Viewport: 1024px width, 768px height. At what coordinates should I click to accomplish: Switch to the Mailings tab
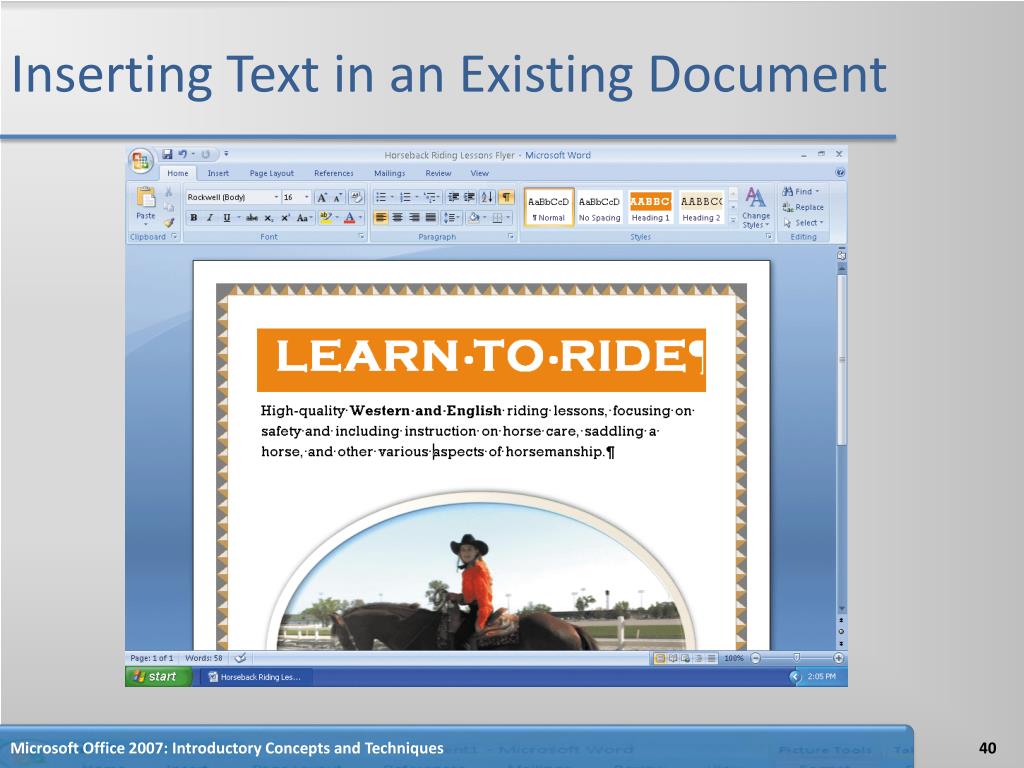(390, 173)
